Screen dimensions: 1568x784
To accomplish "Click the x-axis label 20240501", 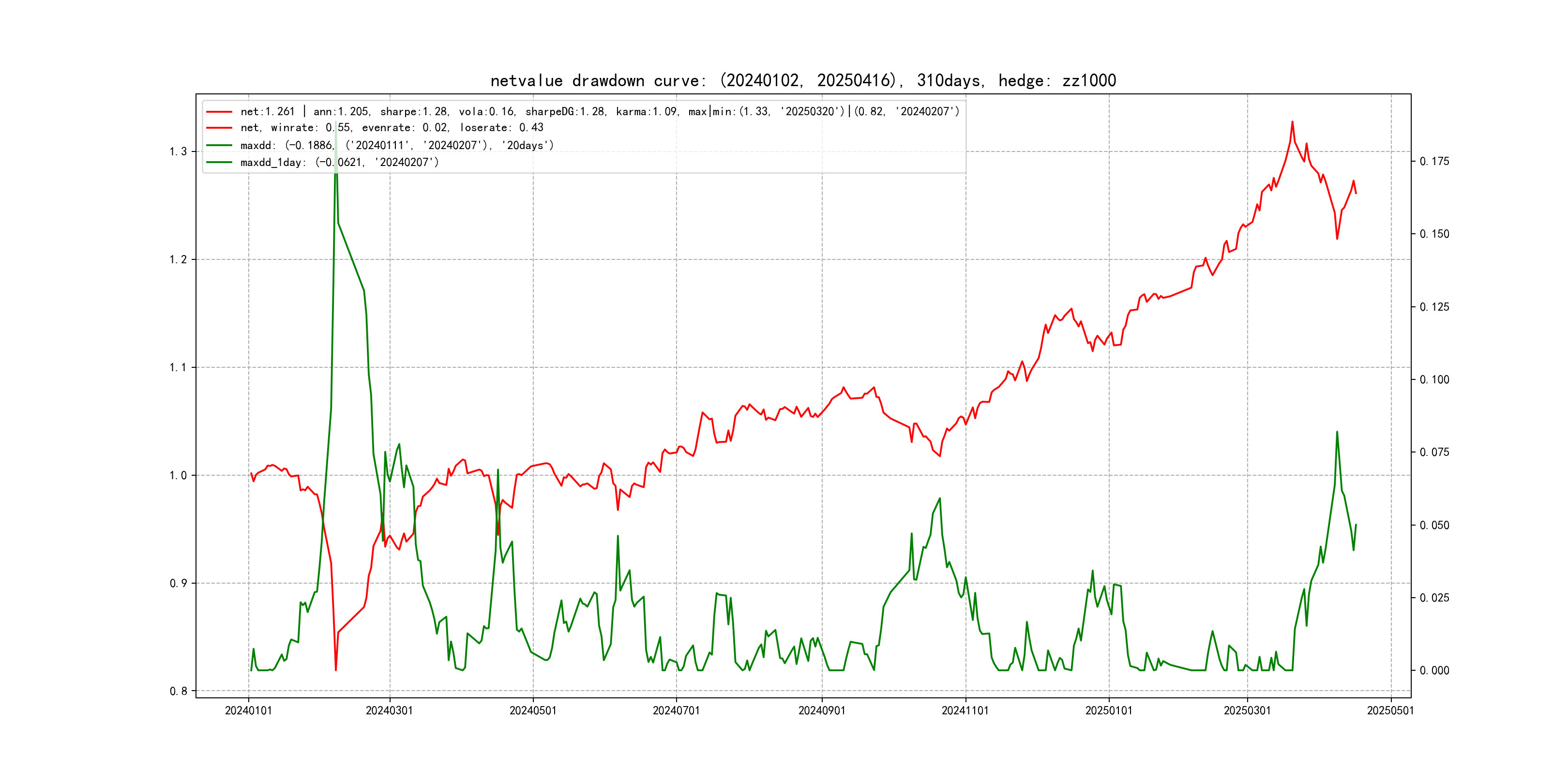I will click(x=533, y=711).
